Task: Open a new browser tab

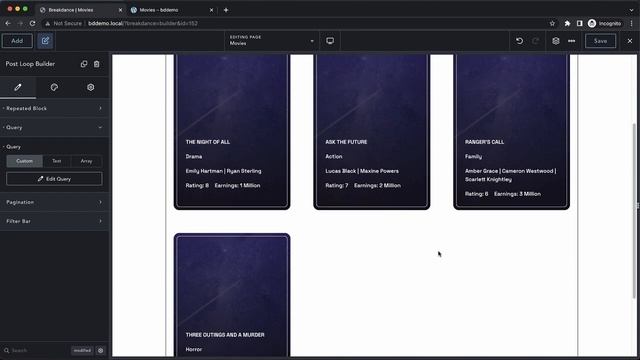Action: [226, 10]
